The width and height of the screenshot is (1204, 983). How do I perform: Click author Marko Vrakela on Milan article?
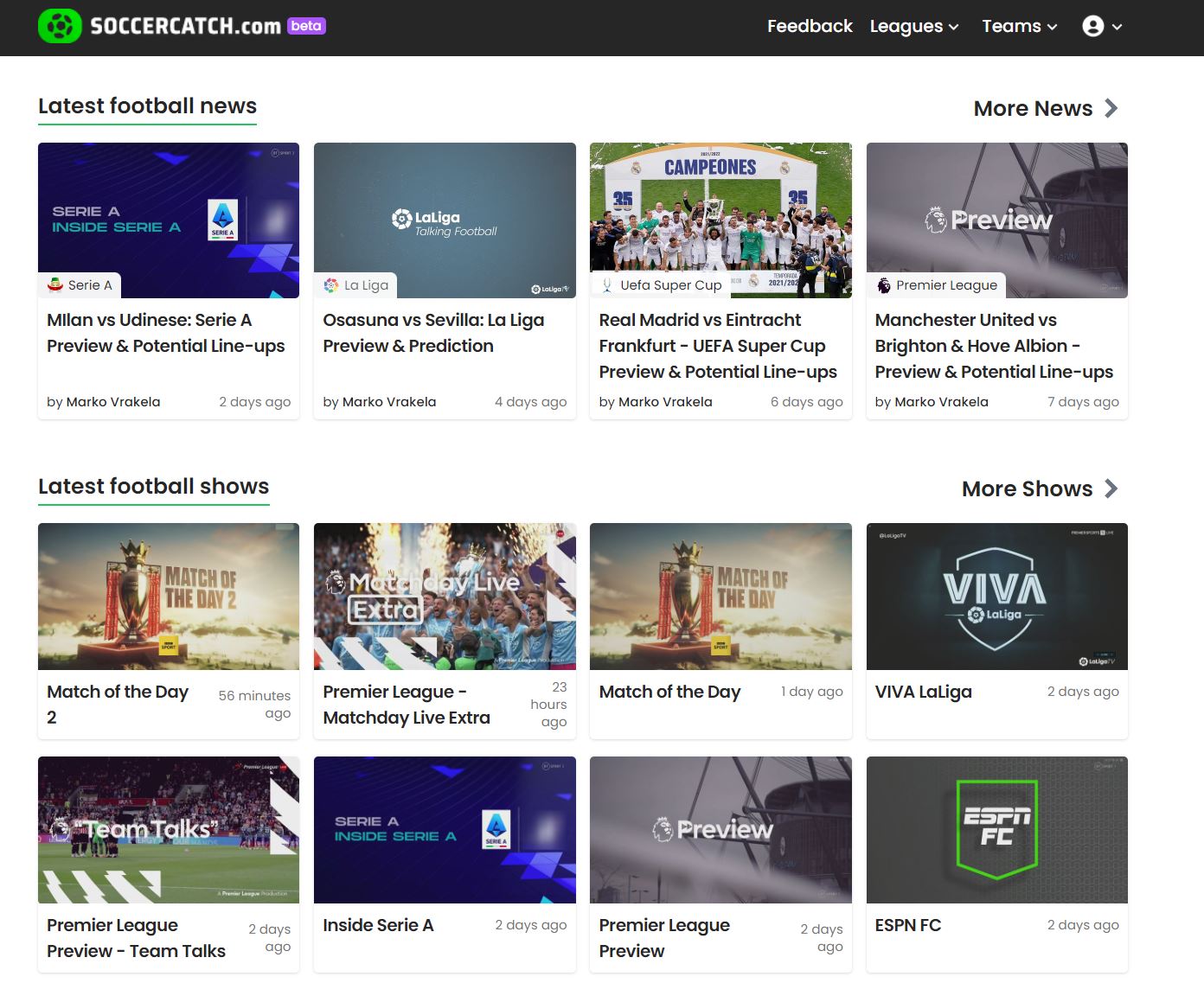(113, 401)
